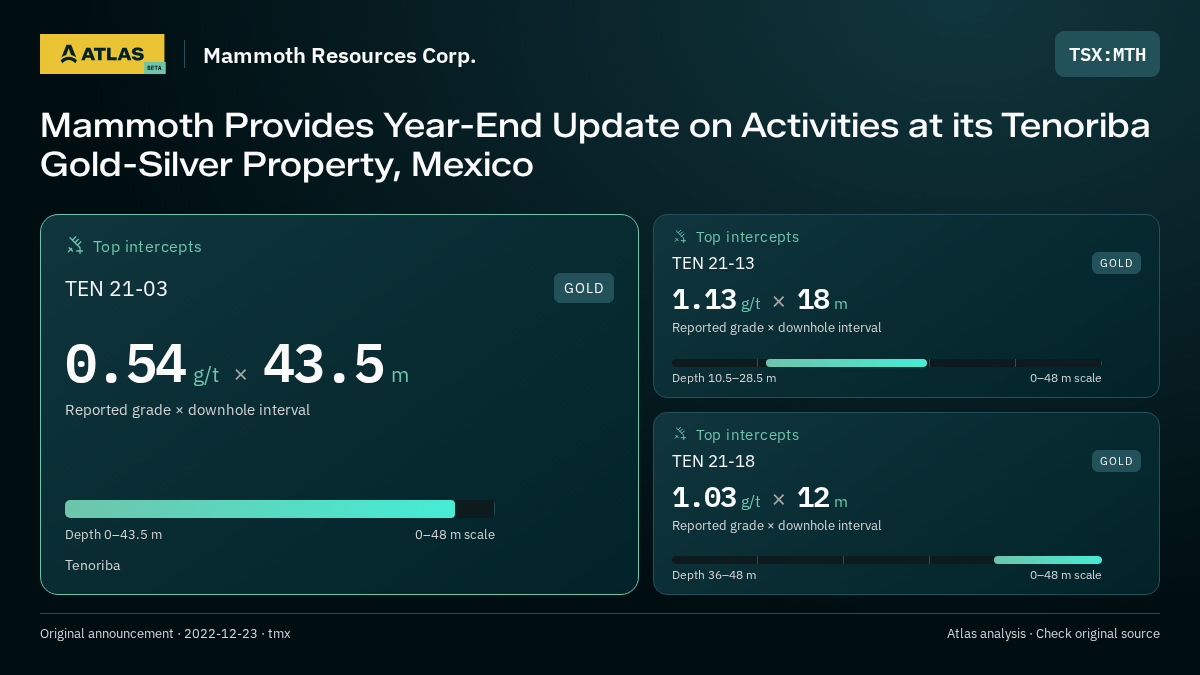1200x675 pixels.
Task: Click 'Reported grade × downhole interval' under 0.54 g/t
Action: (187, 410)
